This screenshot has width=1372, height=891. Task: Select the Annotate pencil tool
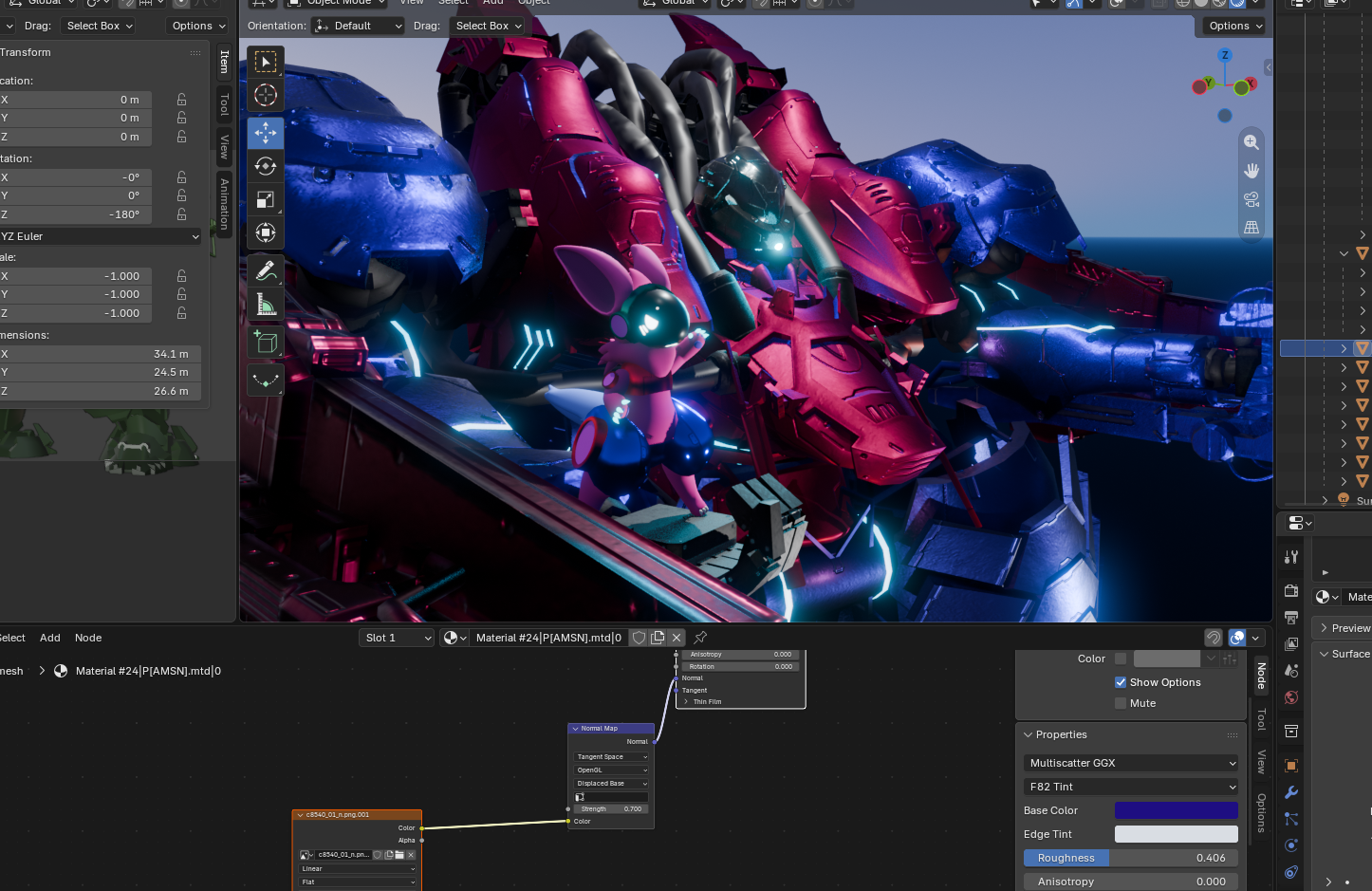click(266, 271)
